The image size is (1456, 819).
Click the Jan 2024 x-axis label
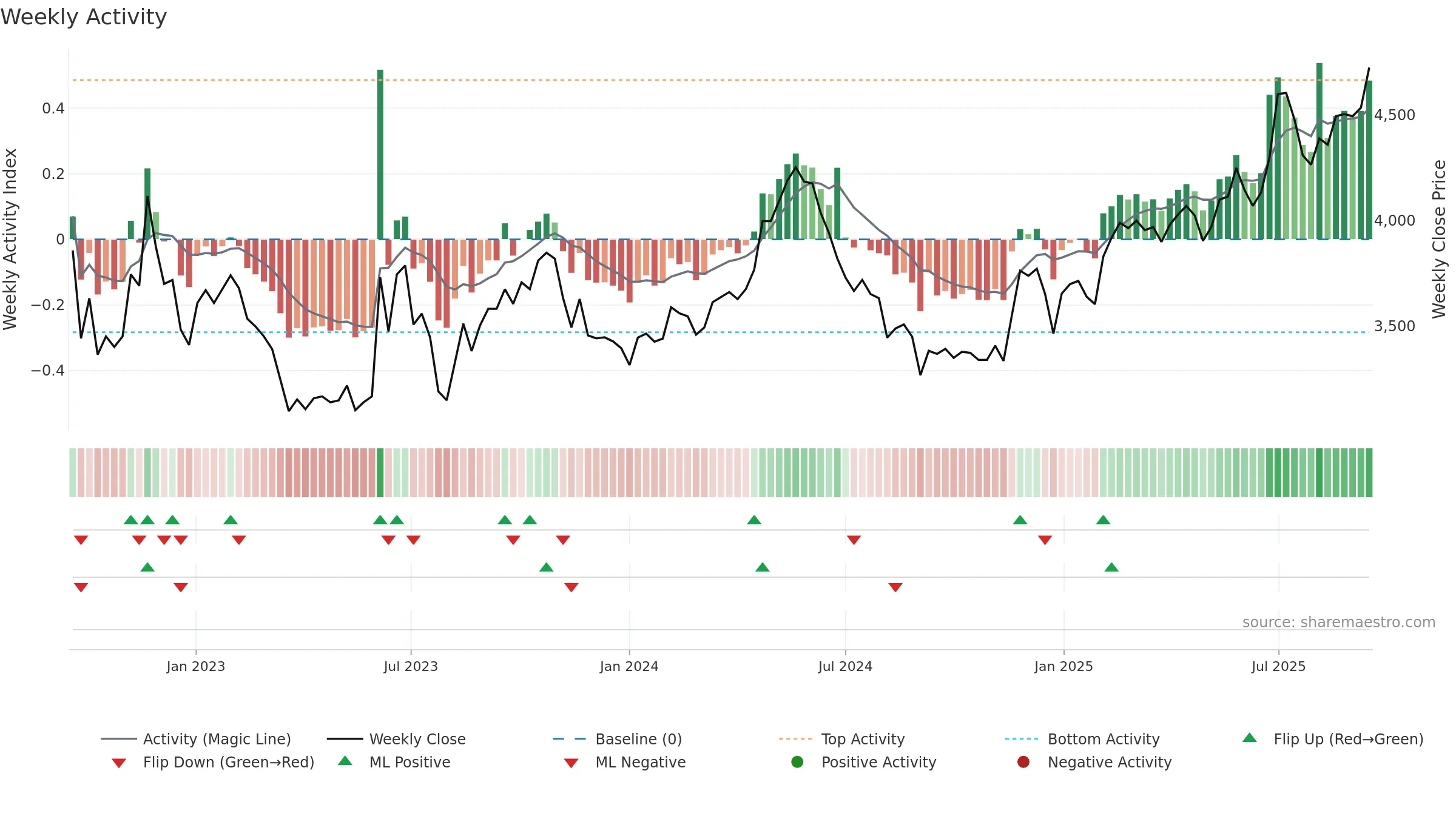(x=629, y=666)
